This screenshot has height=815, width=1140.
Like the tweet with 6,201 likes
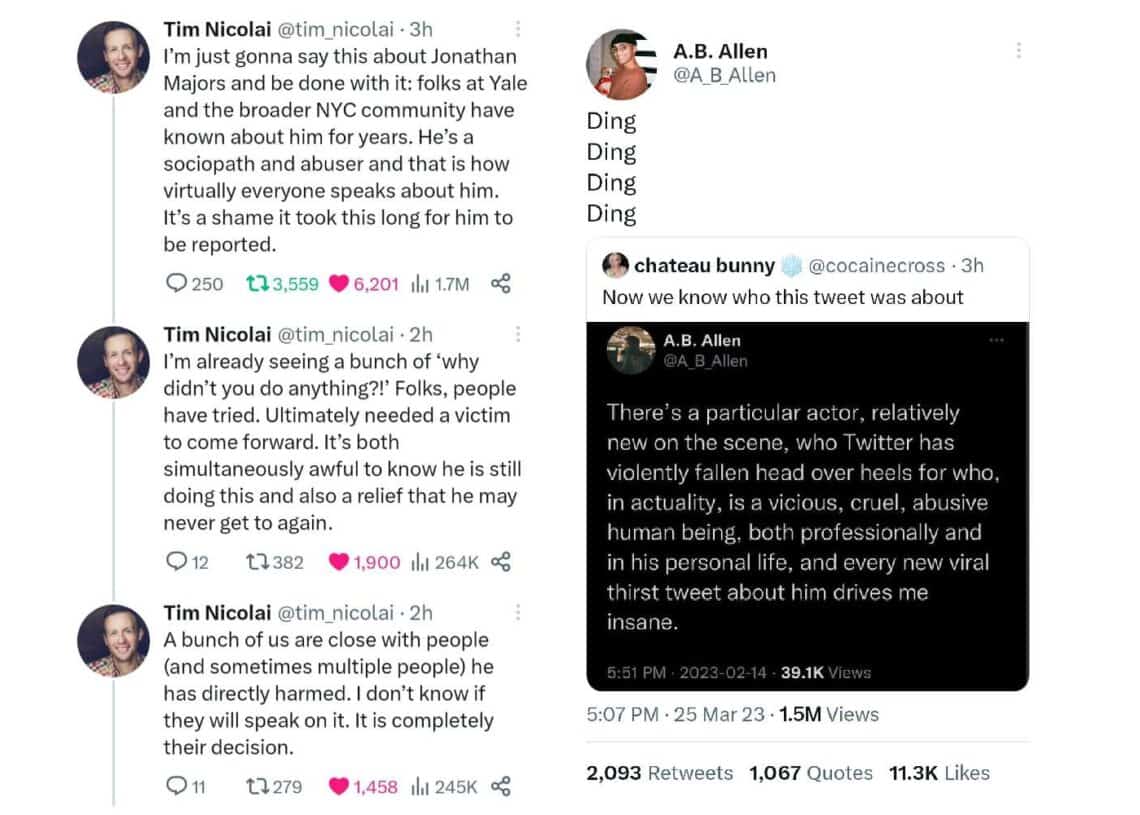pyautogui.click(x=339, y=284)
